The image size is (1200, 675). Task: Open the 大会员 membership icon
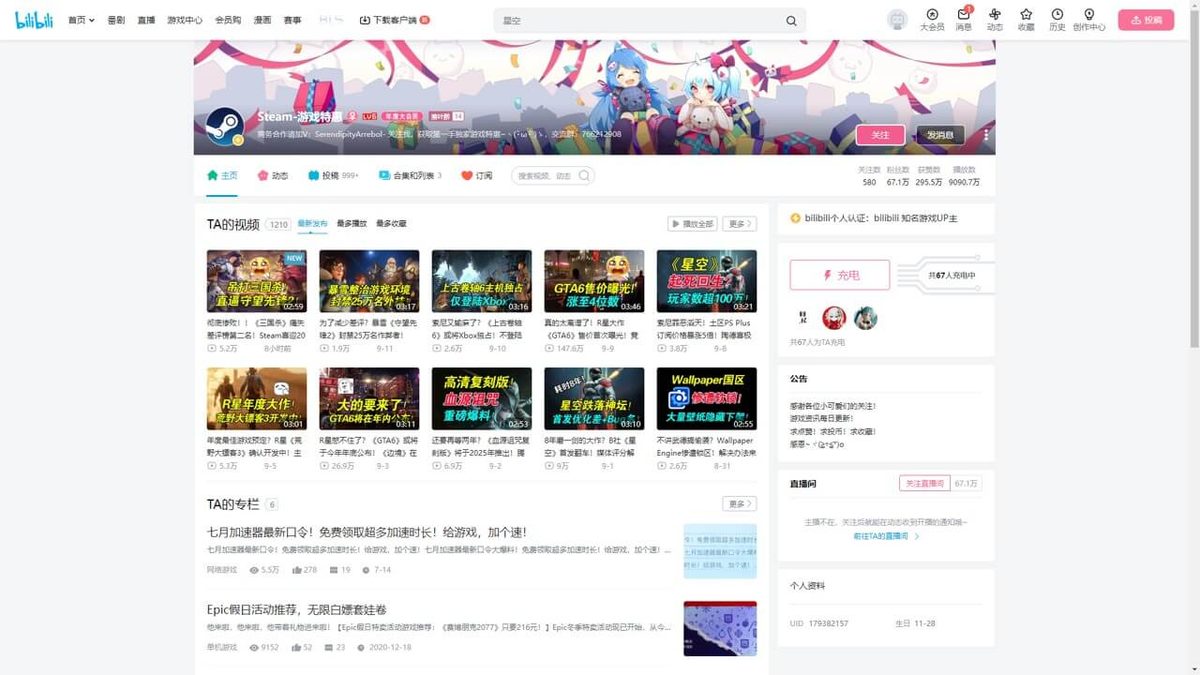932,20
